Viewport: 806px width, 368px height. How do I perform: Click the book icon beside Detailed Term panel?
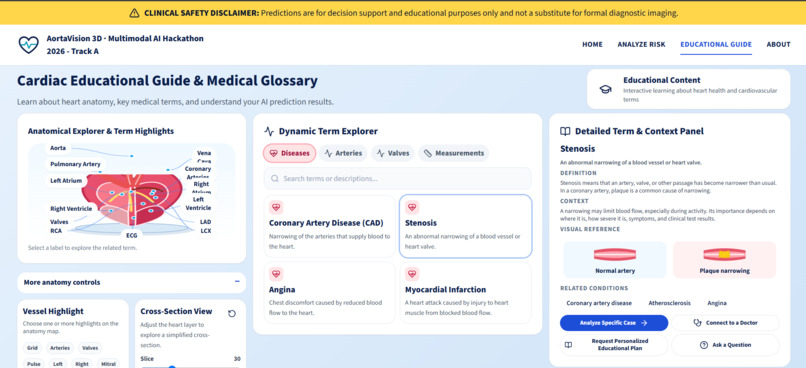click(x=565, y=131)
